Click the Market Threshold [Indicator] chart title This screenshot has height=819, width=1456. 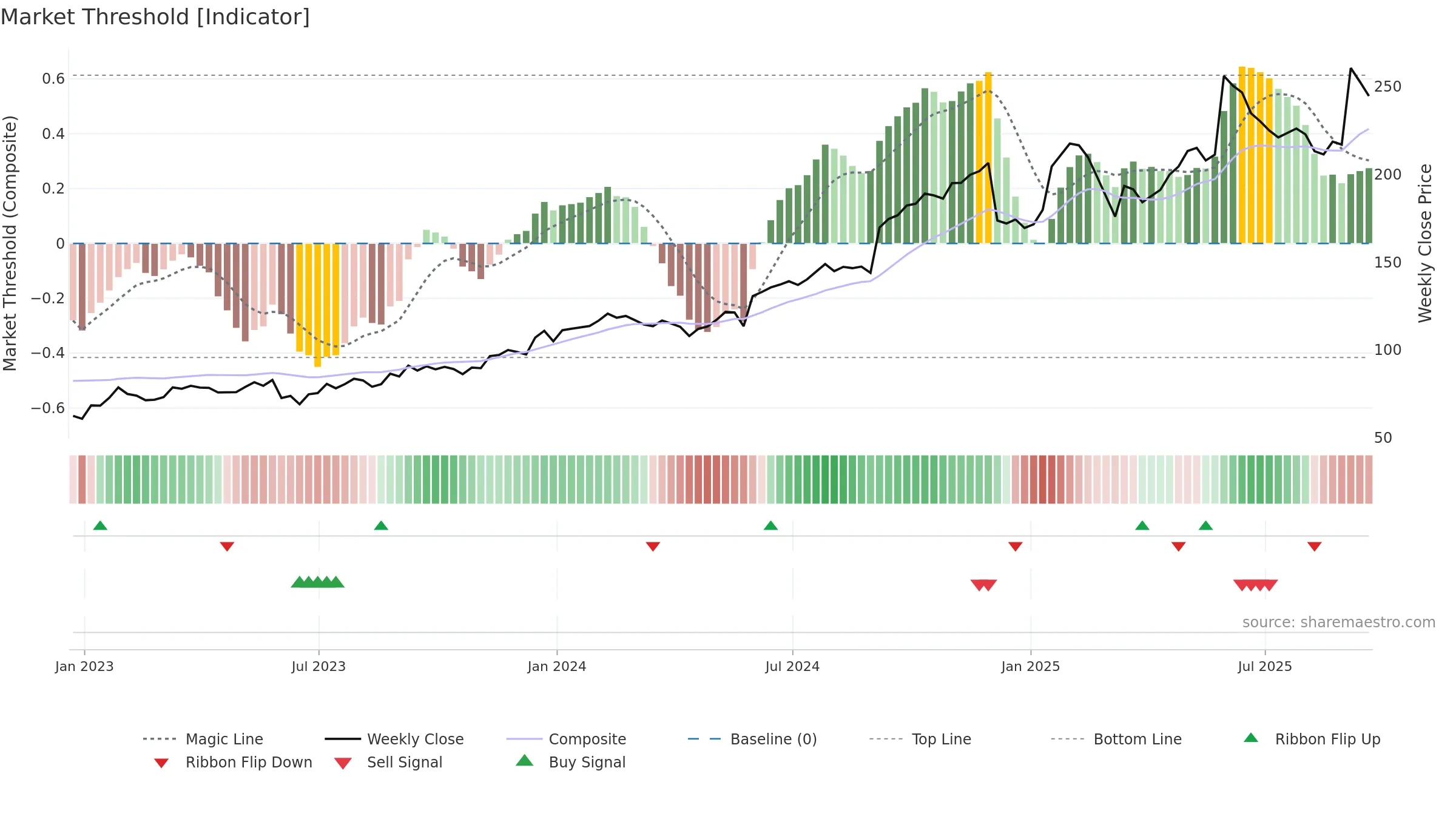pyautogui.click(x=155, y=17)
